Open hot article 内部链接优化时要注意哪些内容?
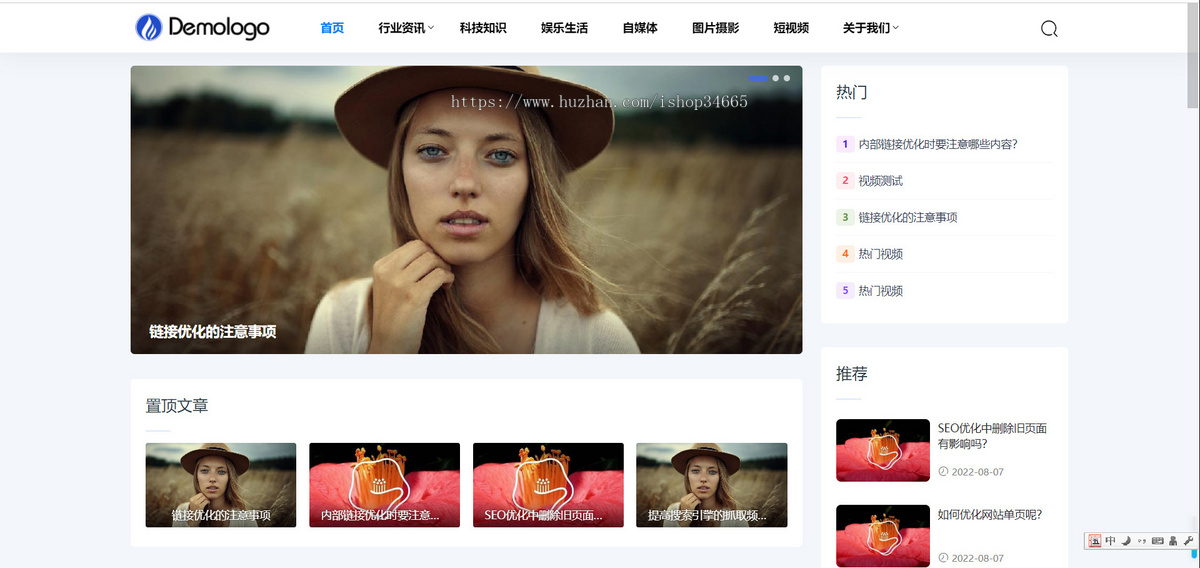 pos(938,144)
